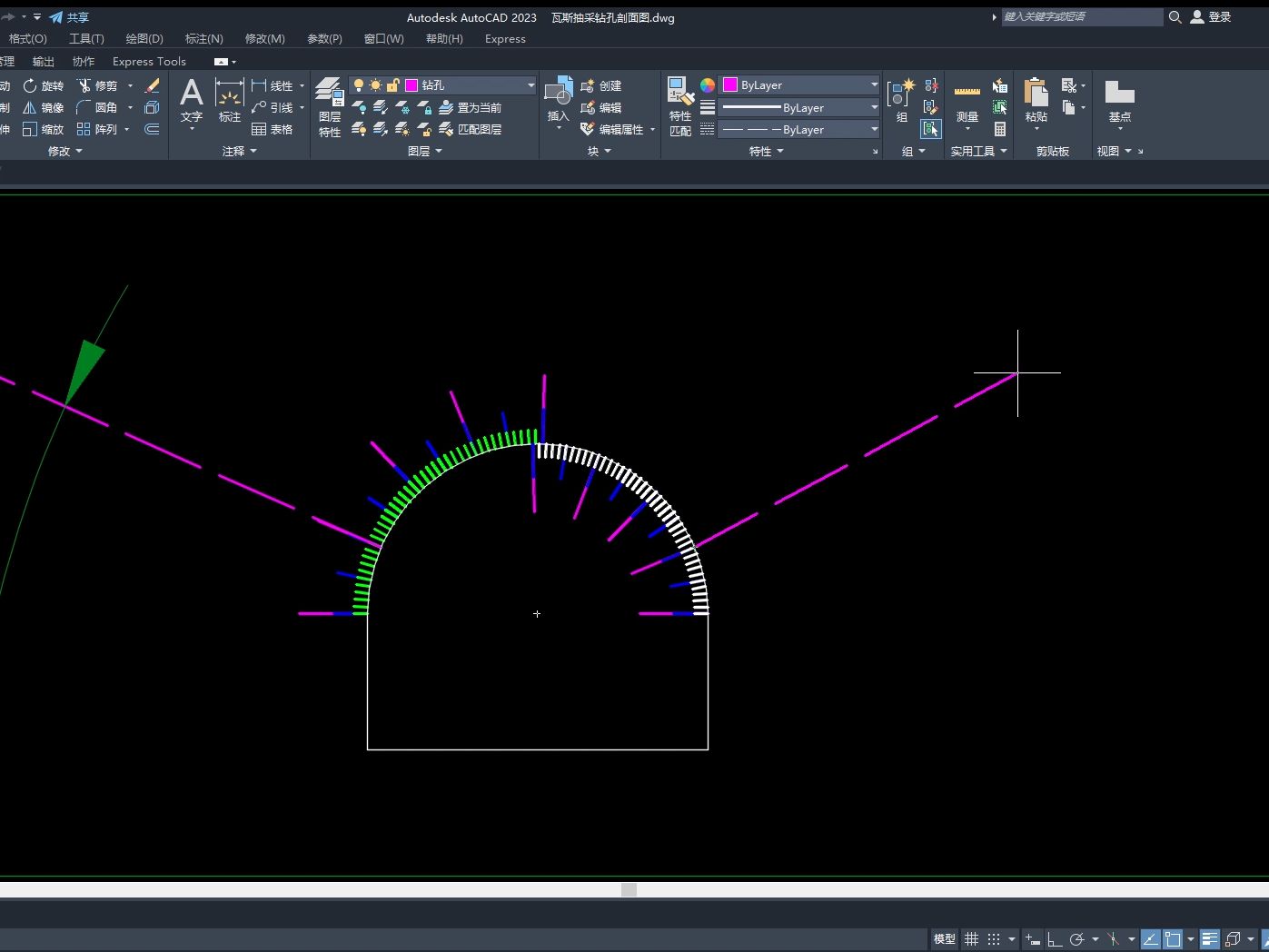This screenshot has width=1269, height=952.
Task: Toggle lineweight display in status bar
Action: pos(1209,939)
